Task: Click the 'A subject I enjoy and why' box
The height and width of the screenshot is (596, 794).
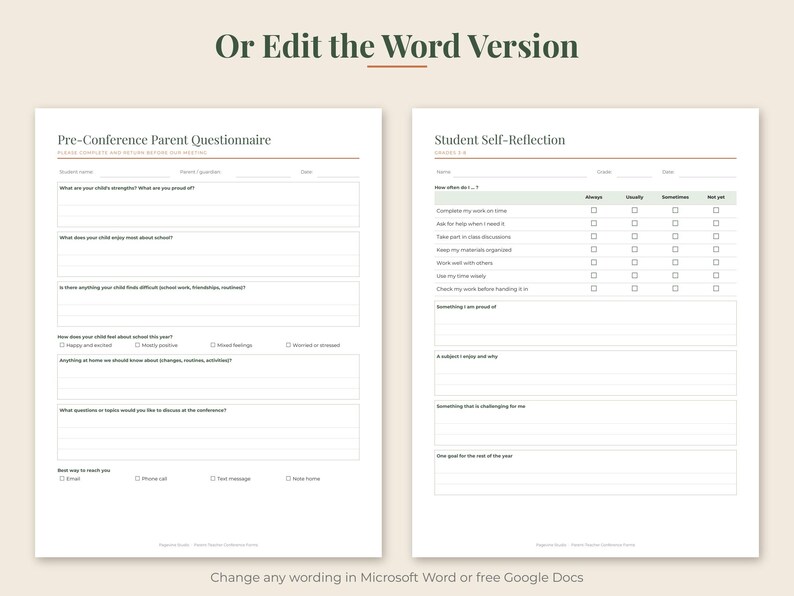Action: pos(585,373)
